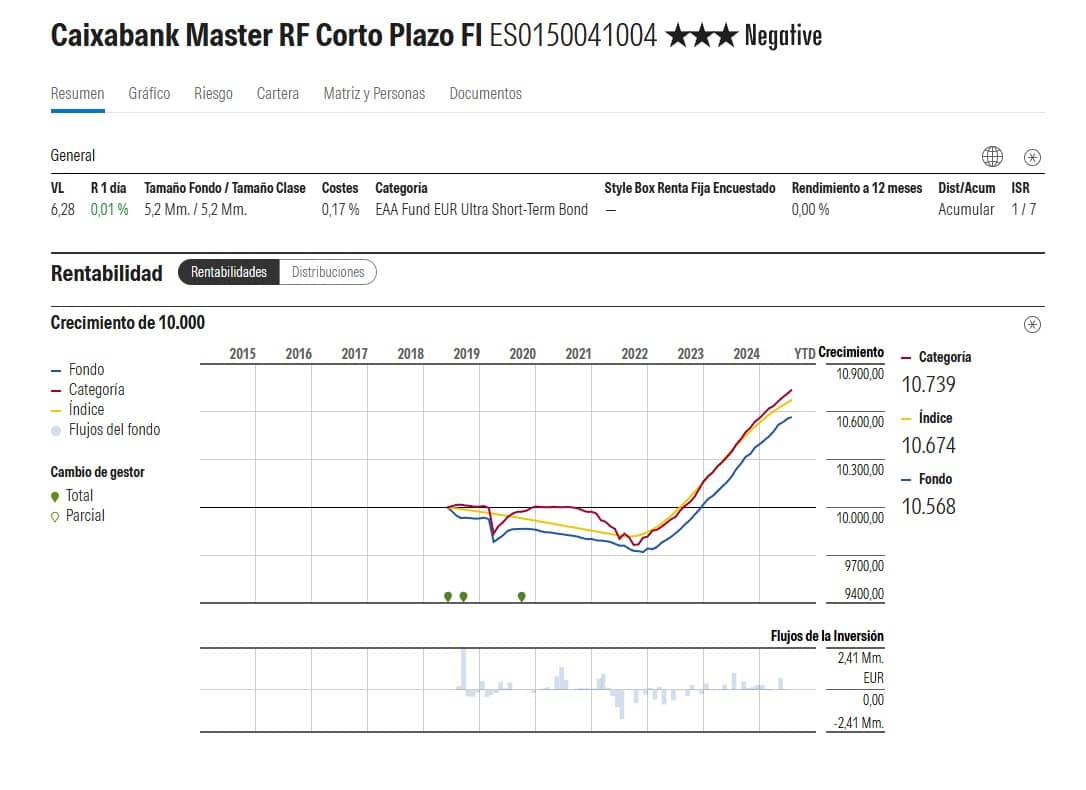
Task: Toggle the Índice legend series on the left
Action: pyautogui.click(x=78, y=410)
